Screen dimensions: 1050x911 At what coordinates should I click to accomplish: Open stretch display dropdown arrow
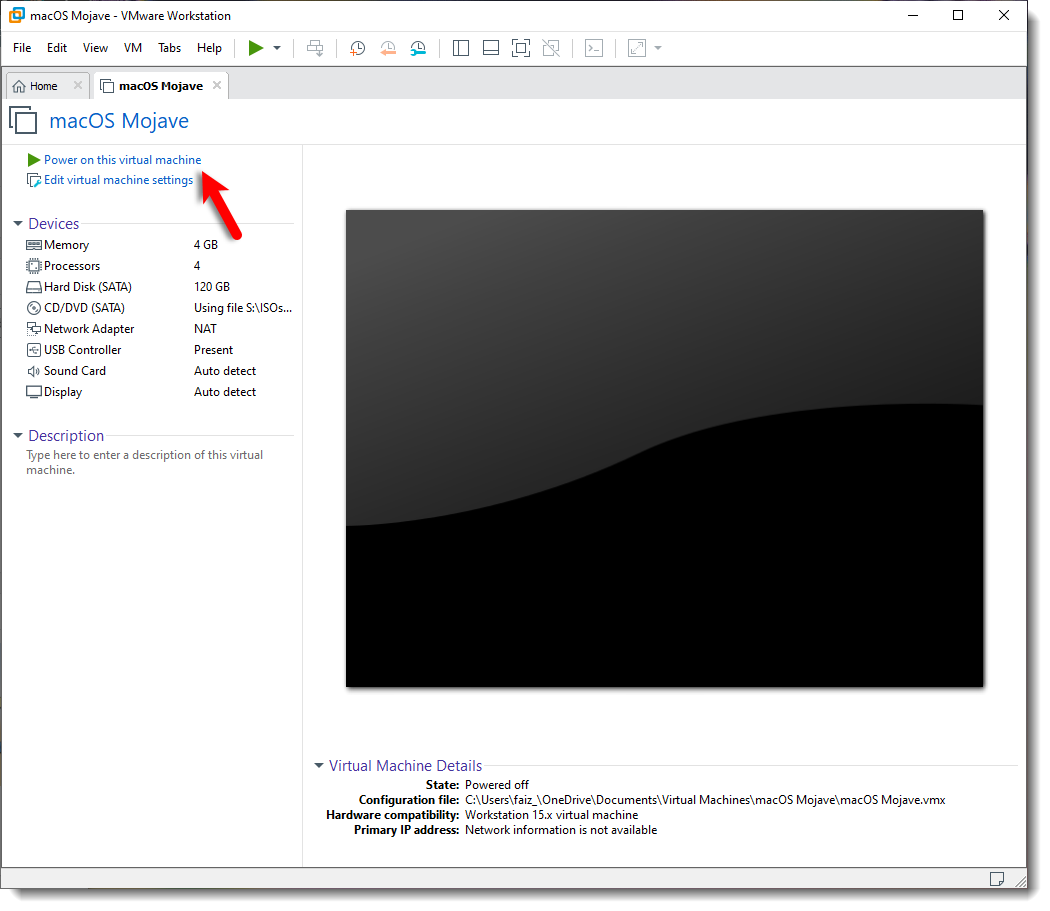point(658,48)
